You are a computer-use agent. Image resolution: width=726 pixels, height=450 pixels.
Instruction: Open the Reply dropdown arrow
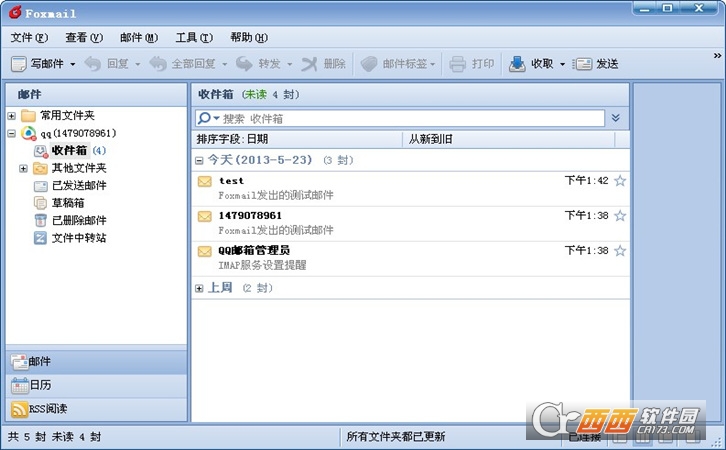(x=138, y=64)
